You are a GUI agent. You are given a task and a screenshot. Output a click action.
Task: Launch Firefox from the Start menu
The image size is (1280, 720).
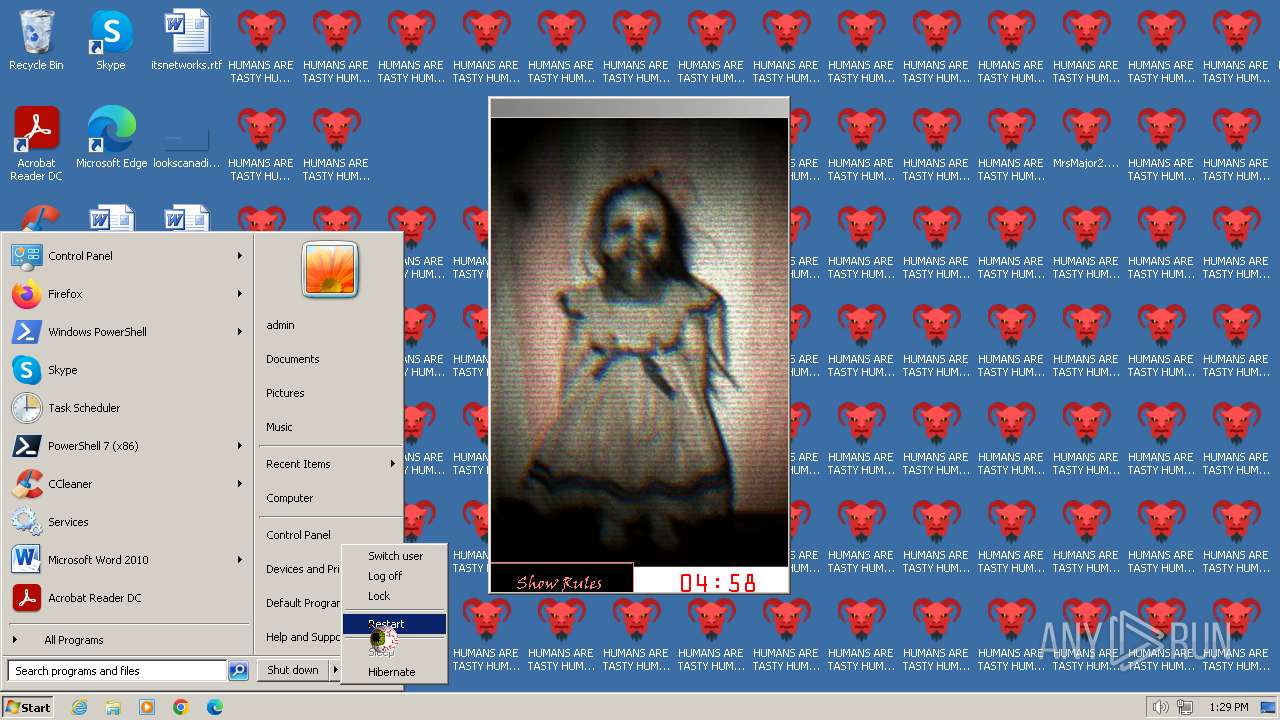127,294
